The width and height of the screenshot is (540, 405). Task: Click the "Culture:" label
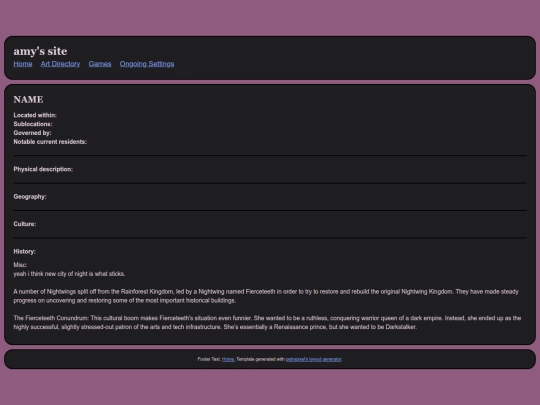(x=25, y=224)
